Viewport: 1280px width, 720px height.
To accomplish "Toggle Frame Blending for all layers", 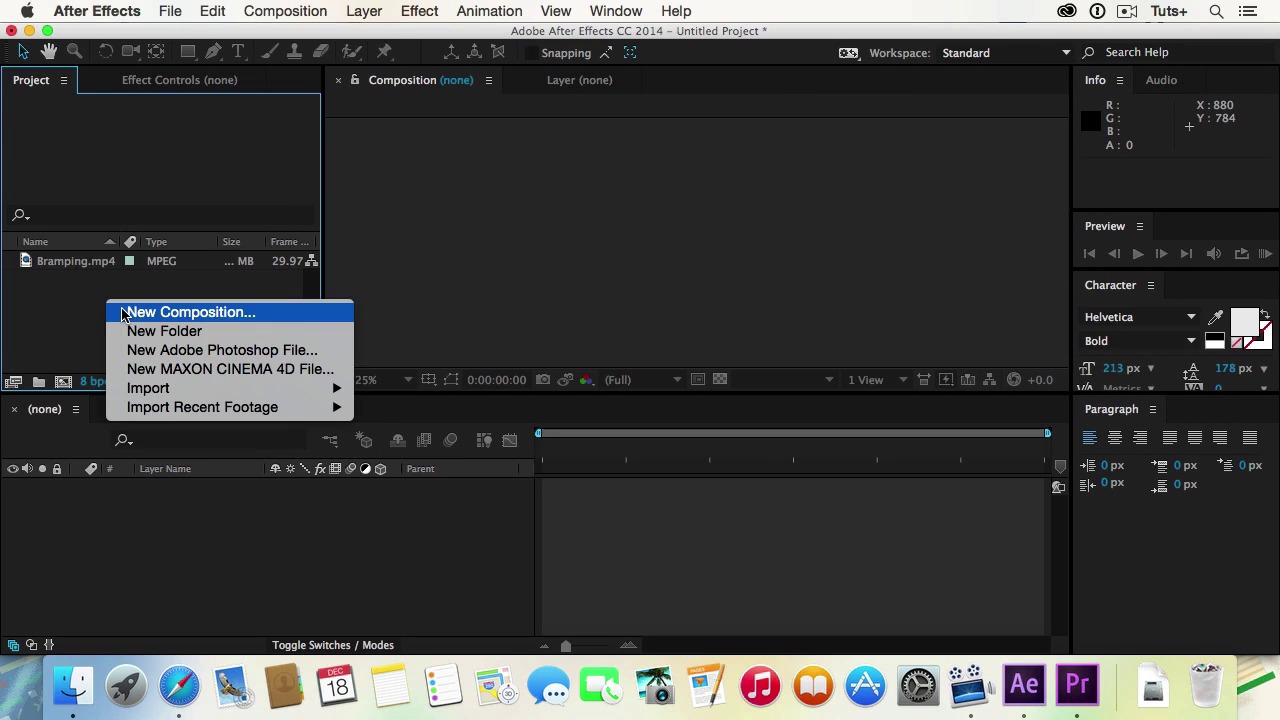I will (424, 440).
